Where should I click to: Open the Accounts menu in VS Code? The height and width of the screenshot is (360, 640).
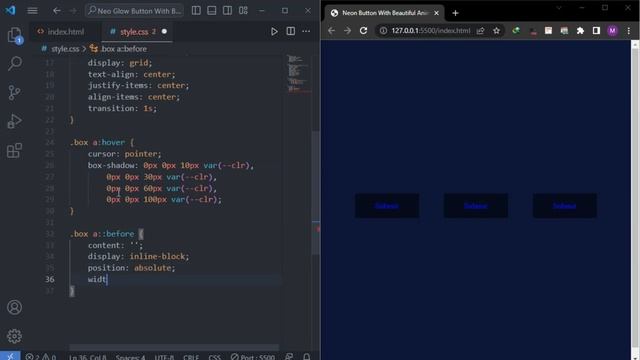point(15,307)
